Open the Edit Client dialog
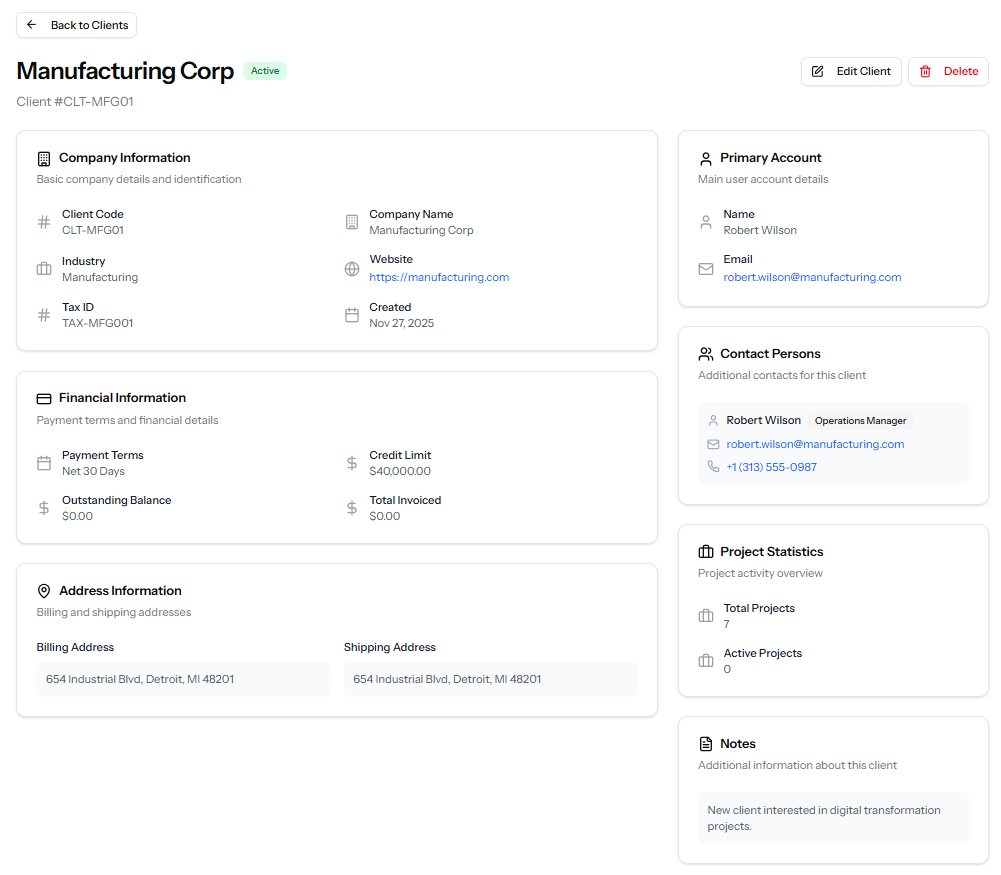 851,71
